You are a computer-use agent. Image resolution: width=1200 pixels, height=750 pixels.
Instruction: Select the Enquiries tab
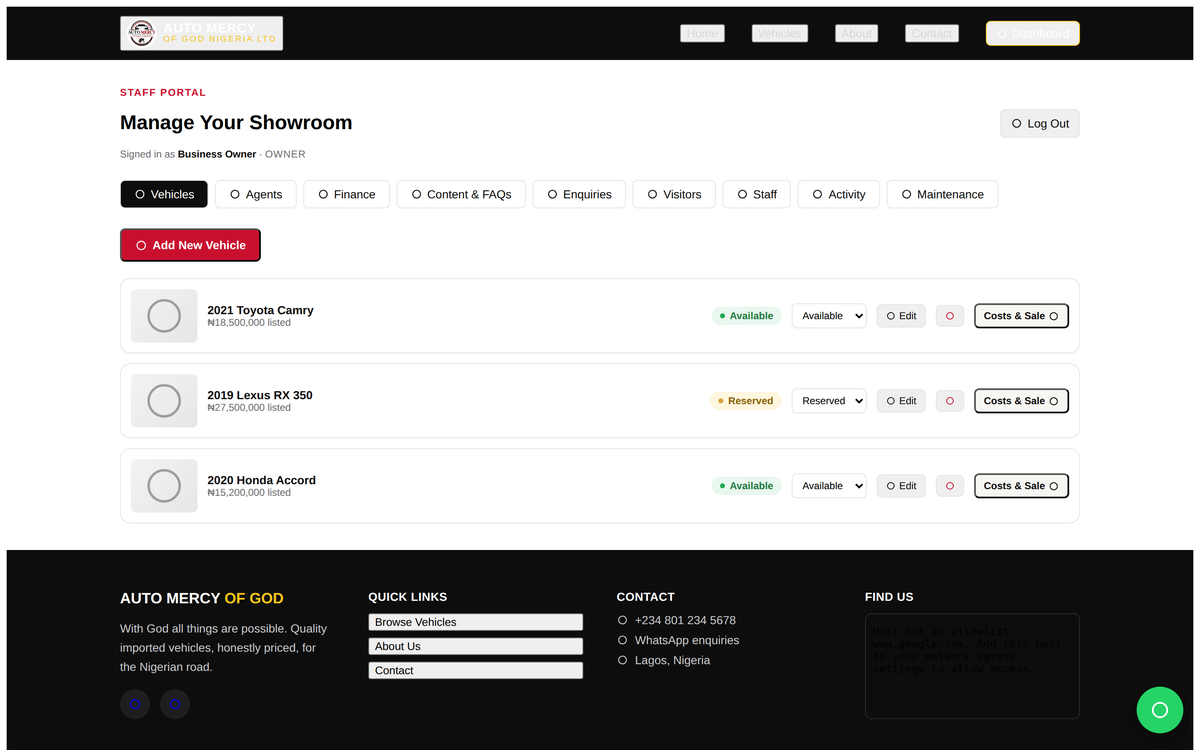[x=579, y=194]
